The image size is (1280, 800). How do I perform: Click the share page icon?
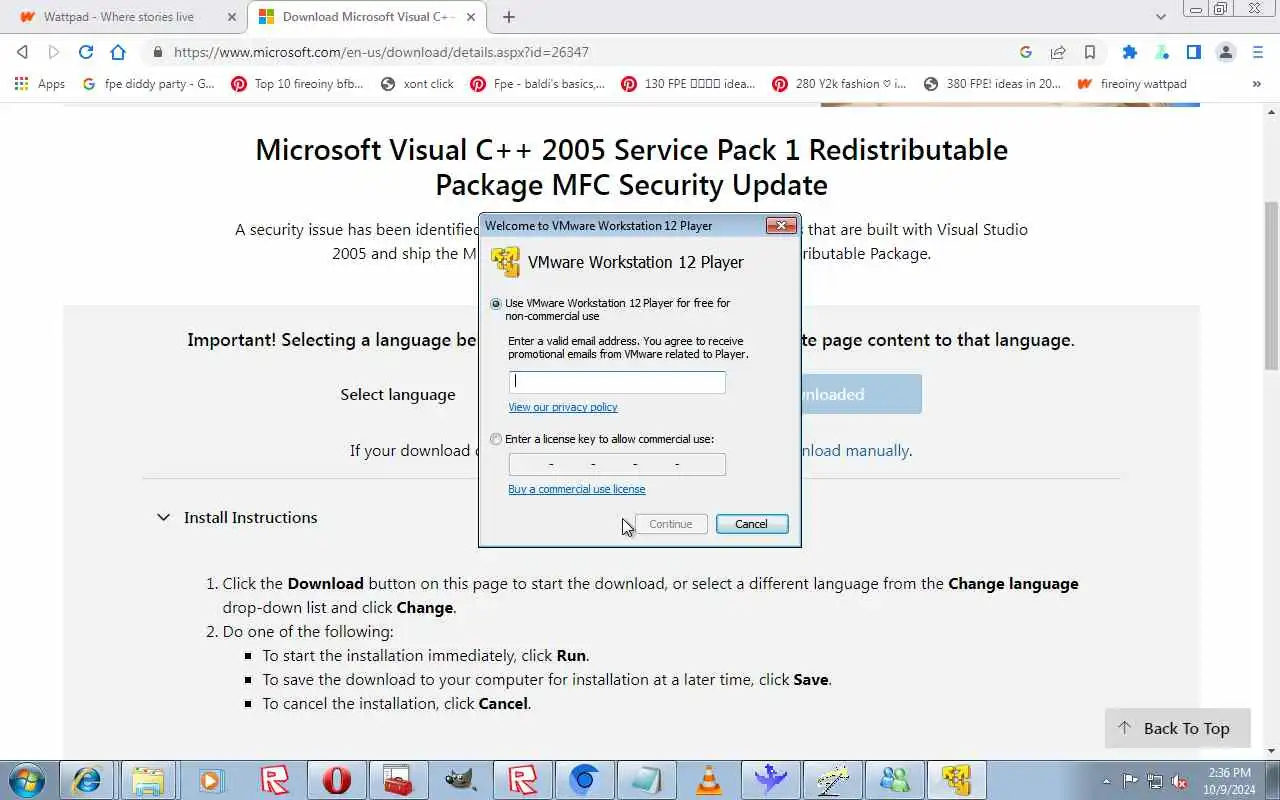coord(1058,52)
